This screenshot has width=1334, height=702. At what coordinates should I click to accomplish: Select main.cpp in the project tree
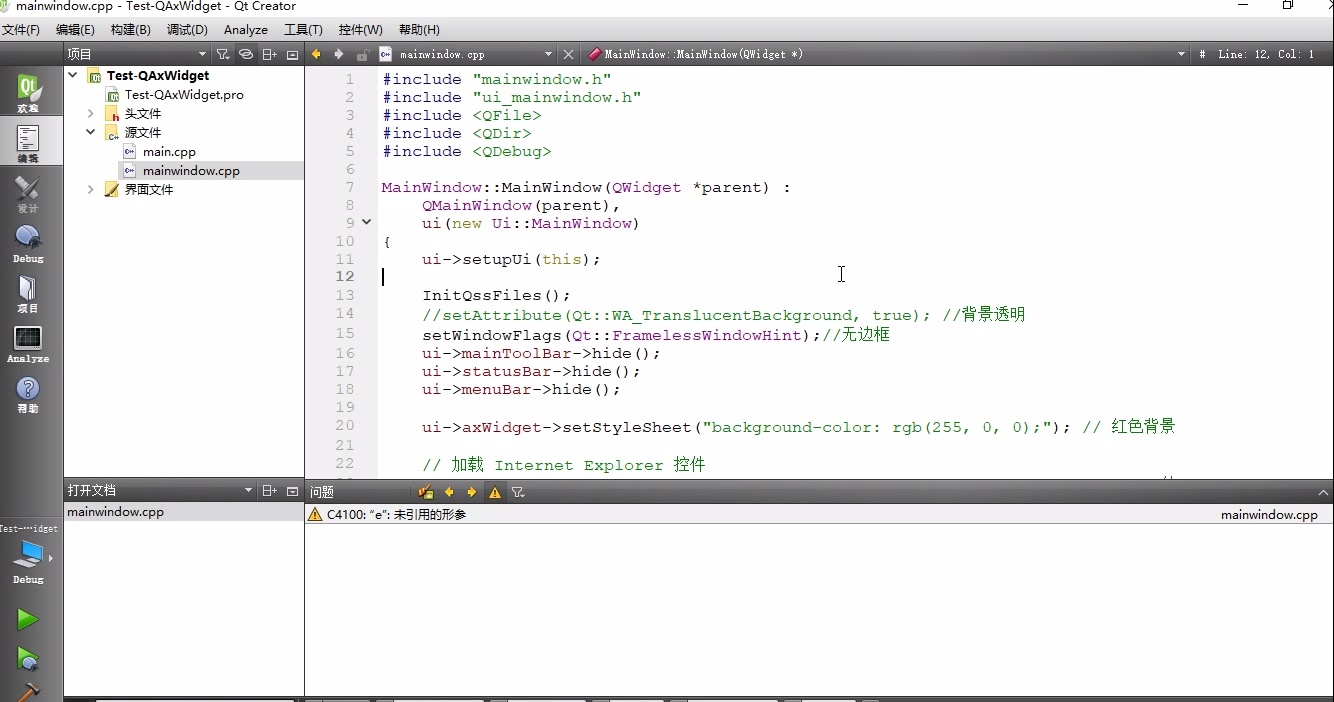(x=167, y=151)
